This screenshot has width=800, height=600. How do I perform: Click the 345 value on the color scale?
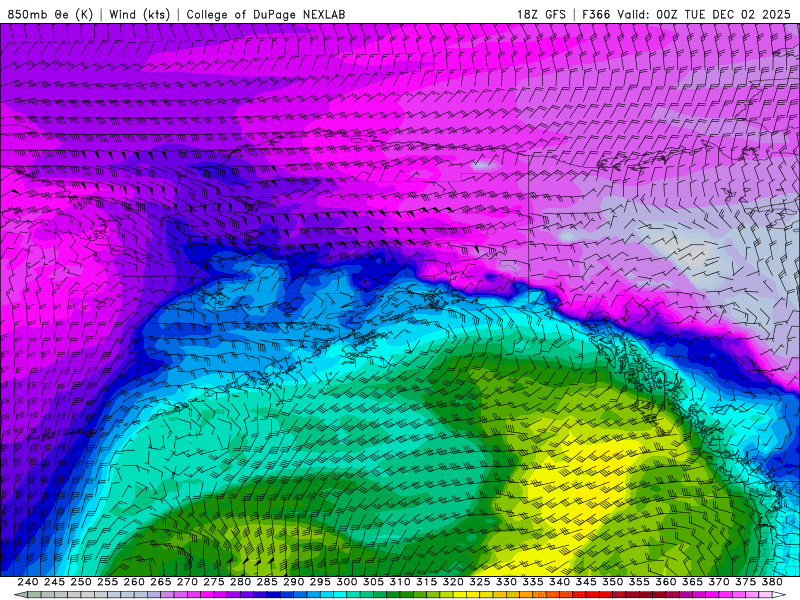pyautogui.click(x=586, y=582)
